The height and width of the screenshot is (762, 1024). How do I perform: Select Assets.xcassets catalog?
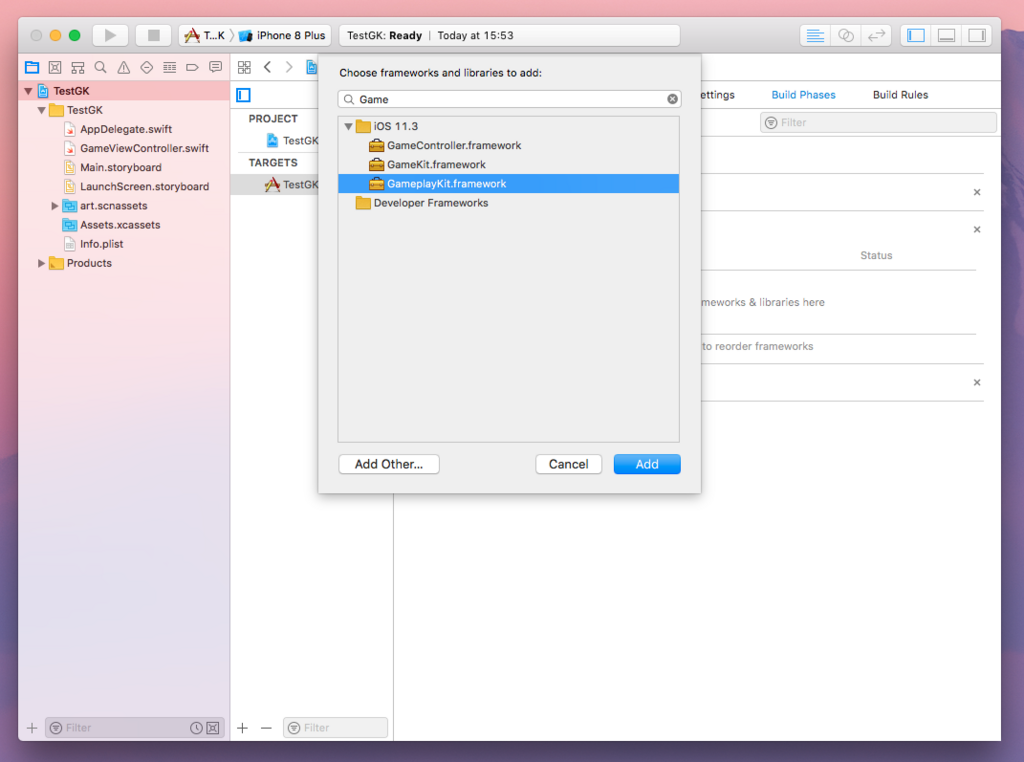click(120, 225)
